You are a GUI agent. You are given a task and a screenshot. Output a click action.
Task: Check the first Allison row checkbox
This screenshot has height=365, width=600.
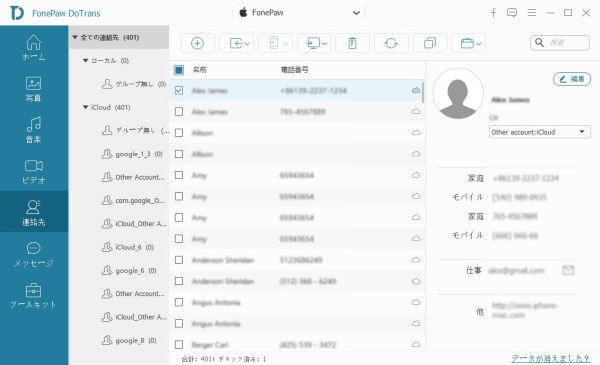(179, 133)
